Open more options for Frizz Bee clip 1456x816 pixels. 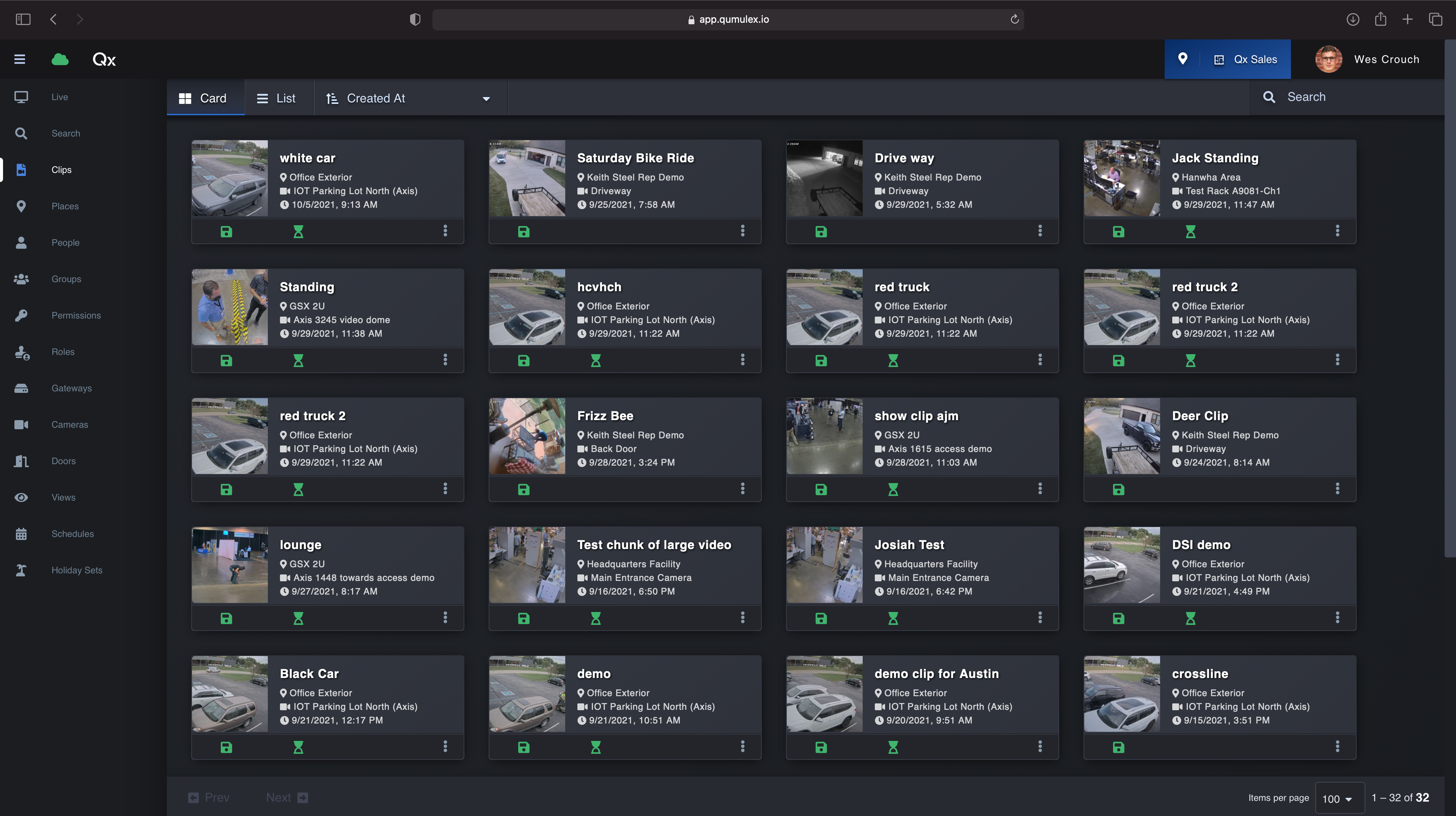click(x=743, y=488)
